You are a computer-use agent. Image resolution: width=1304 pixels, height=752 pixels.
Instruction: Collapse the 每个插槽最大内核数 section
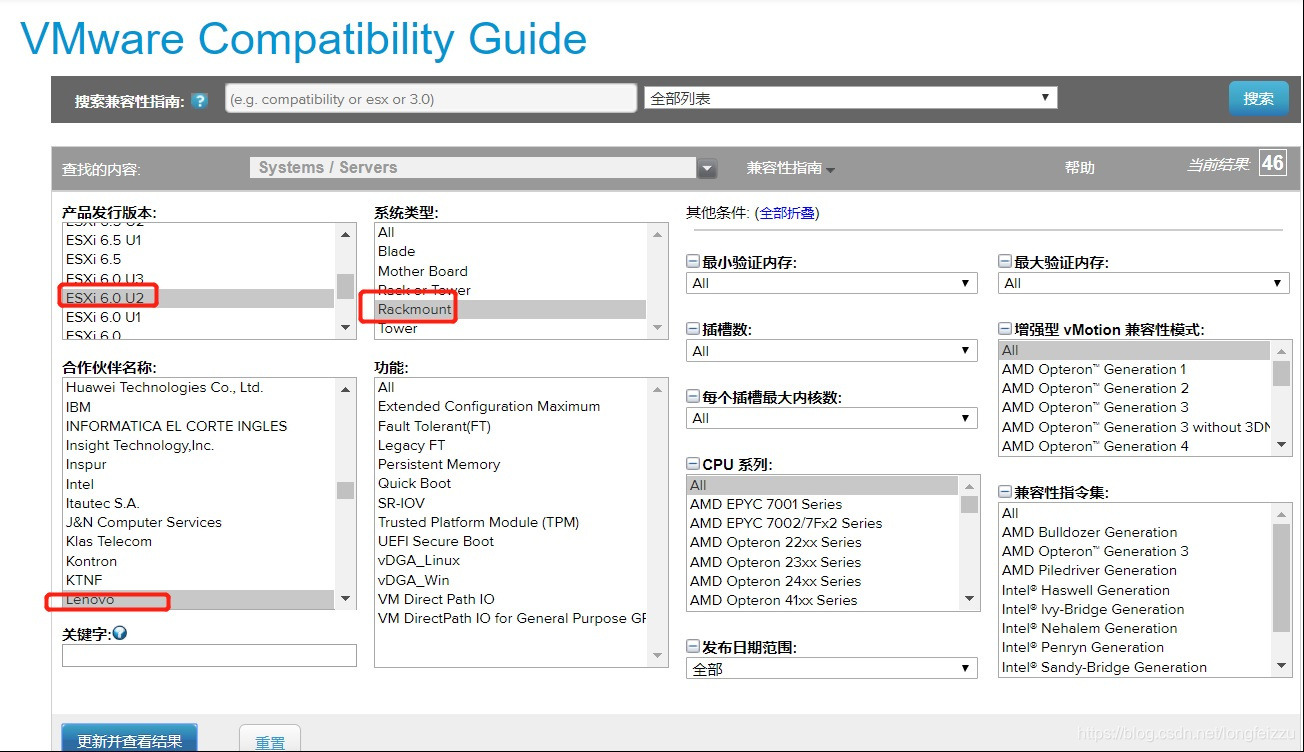pyautogui.click(x=692, y=397)
